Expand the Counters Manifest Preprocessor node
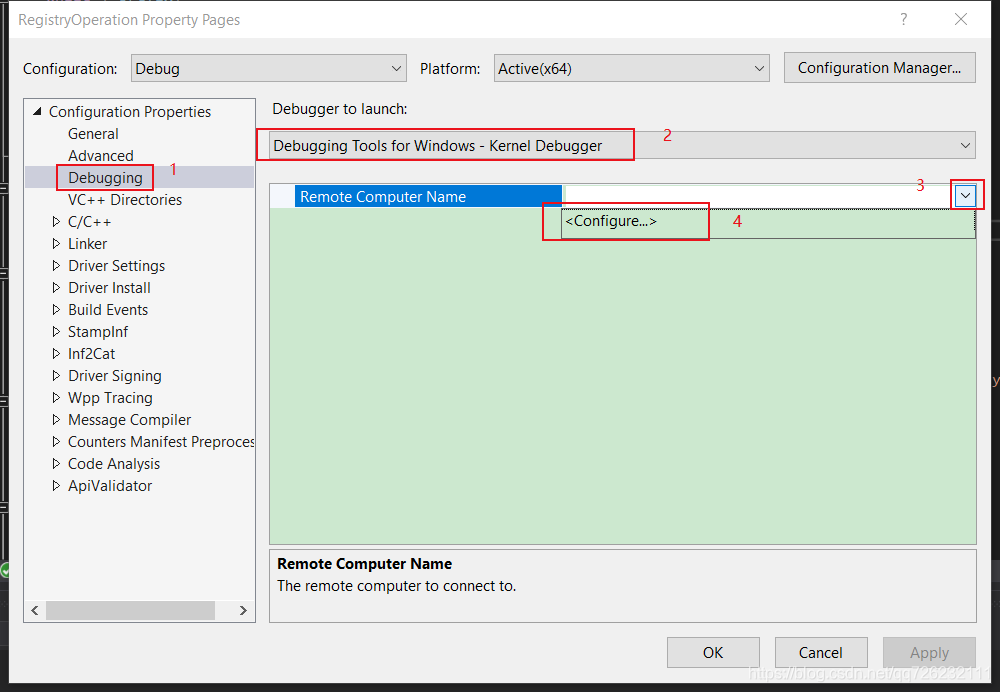Viewport: 1000px width, 692px height. (x=56, y=441)
